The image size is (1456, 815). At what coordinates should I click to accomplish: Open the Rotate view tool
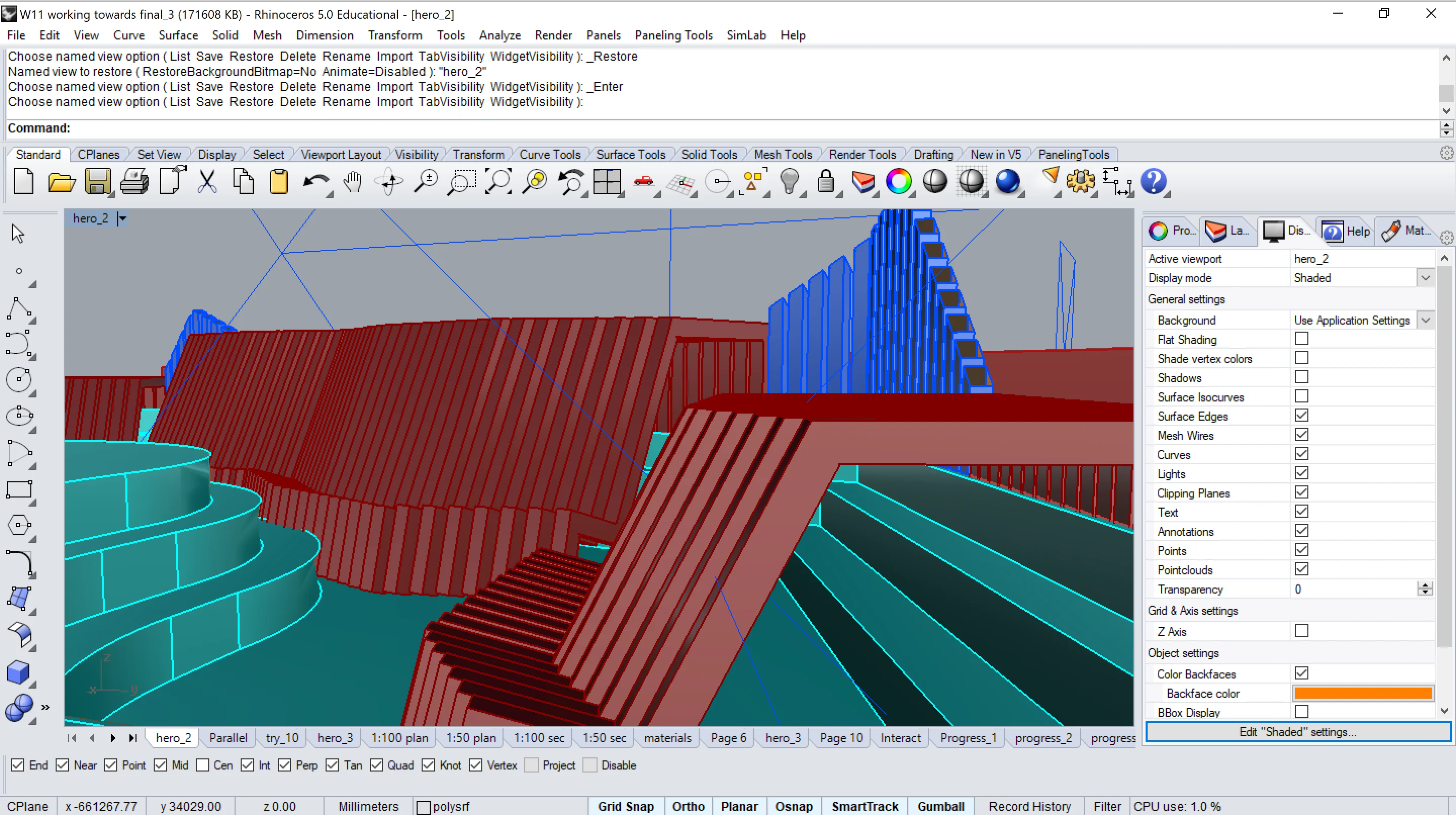[x=389, y=182]
